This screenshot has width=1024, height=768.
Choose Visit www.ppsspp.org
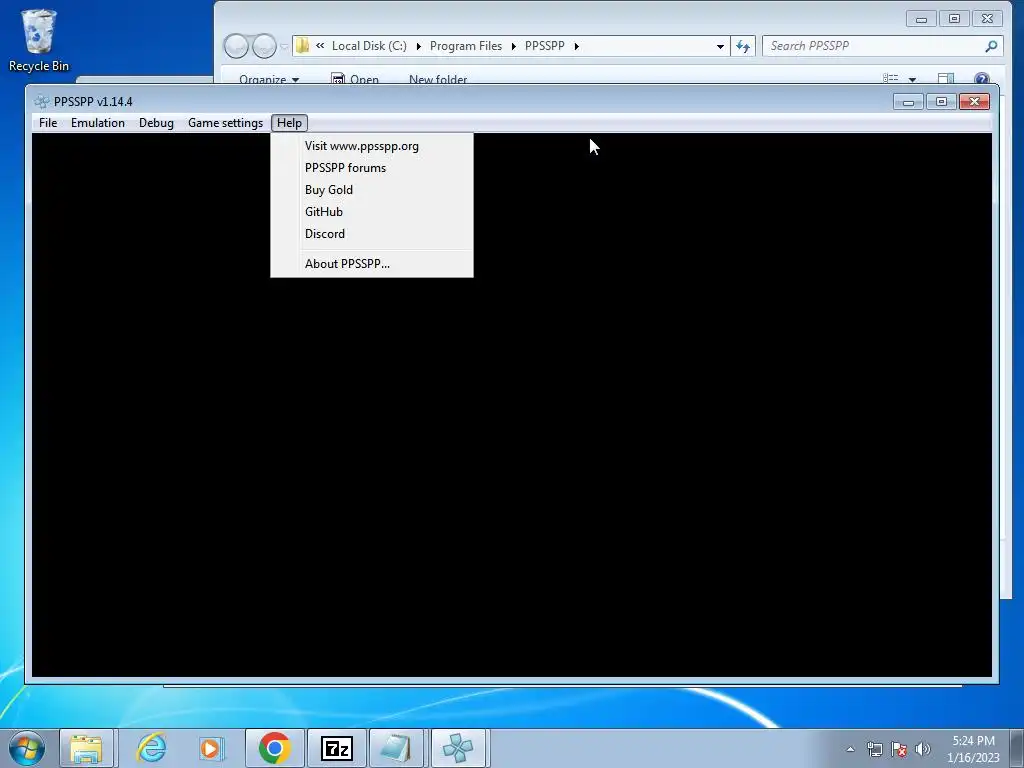pos(372,146)
